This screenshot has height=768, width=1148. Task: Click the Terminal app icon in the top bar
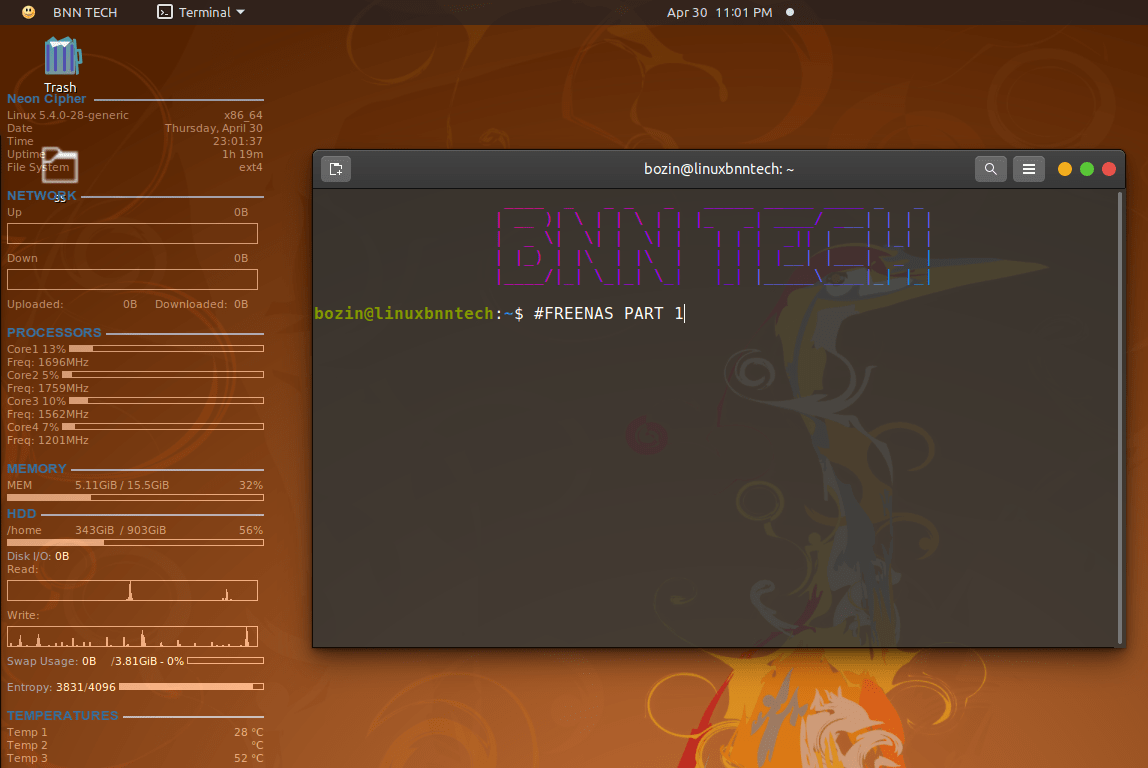click(x=163, y=12)
